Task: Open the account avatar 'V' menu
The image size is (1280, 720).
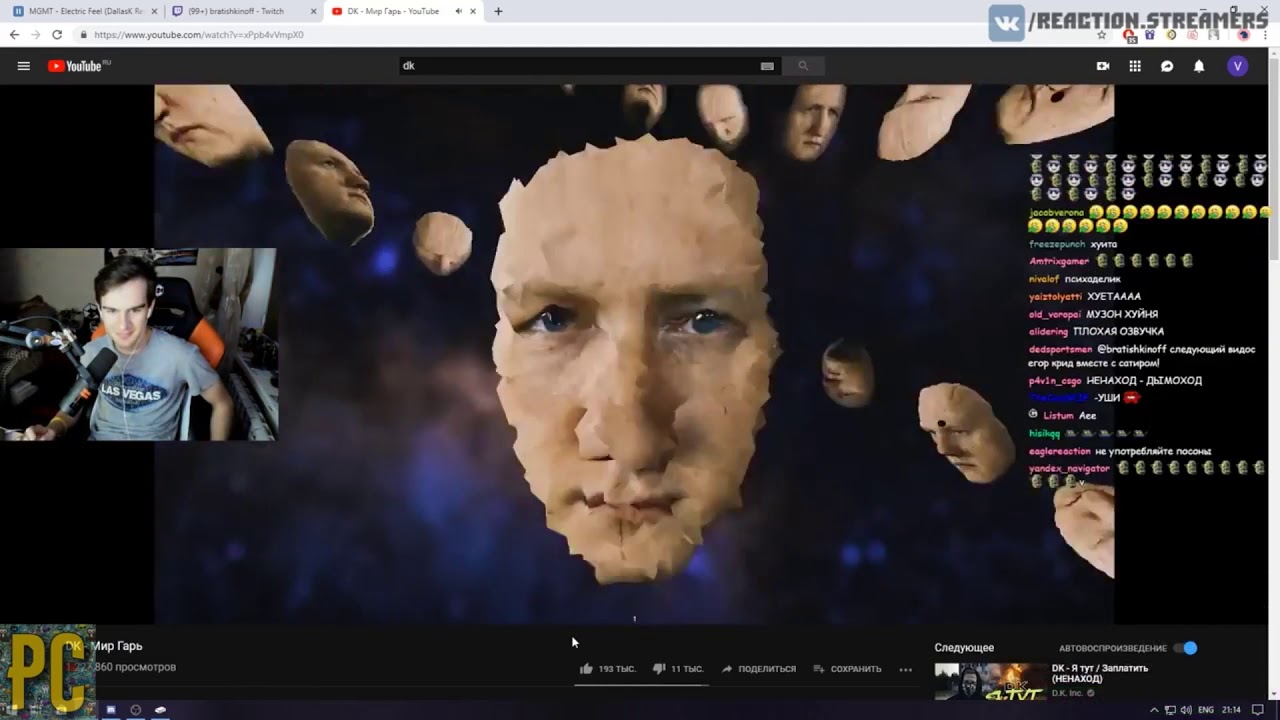Action: tap(1238, 66)
